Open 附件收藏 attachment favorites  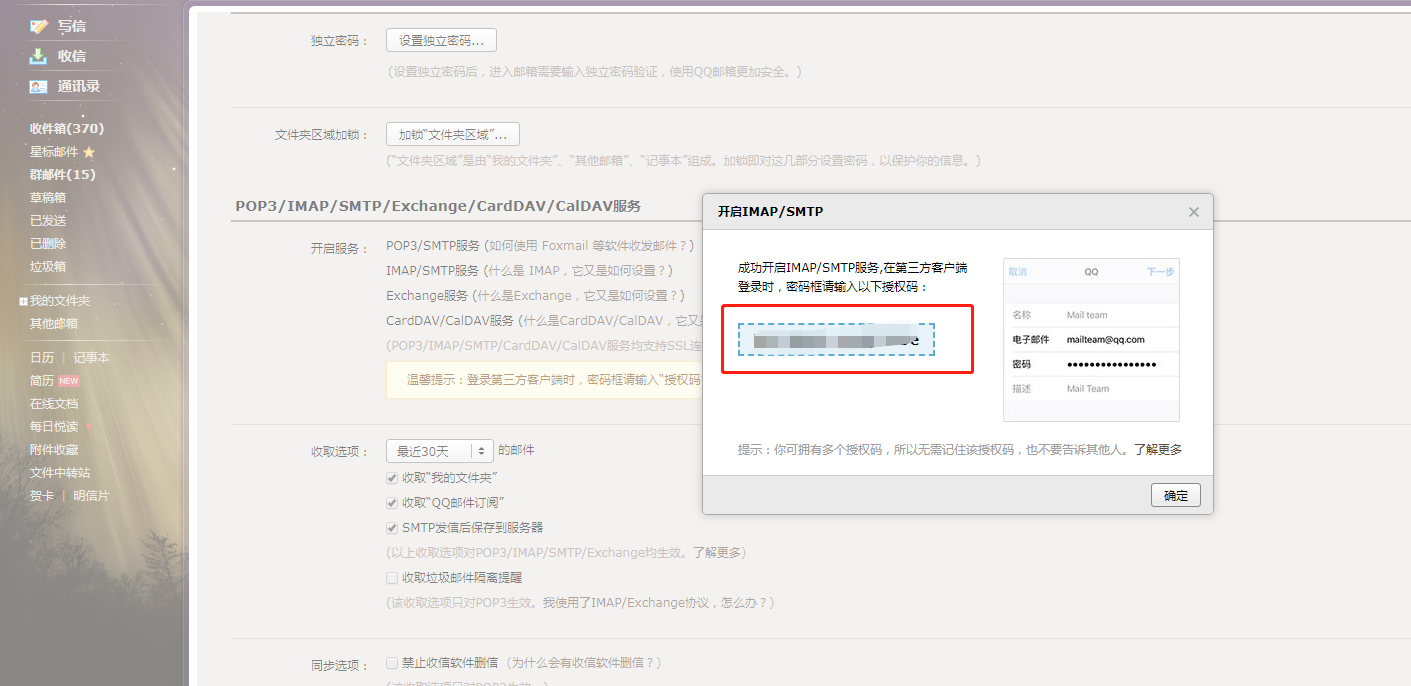[x=54, y=450]
